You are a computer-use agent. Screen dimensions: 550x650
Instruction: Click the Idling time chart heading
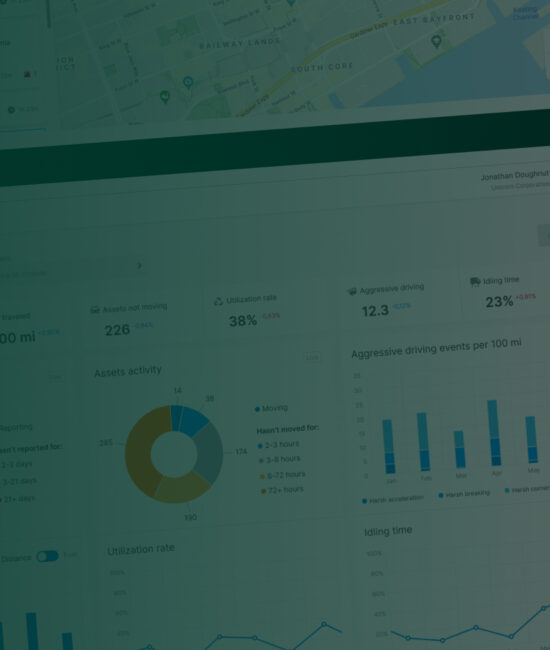[x=388, y=531]
